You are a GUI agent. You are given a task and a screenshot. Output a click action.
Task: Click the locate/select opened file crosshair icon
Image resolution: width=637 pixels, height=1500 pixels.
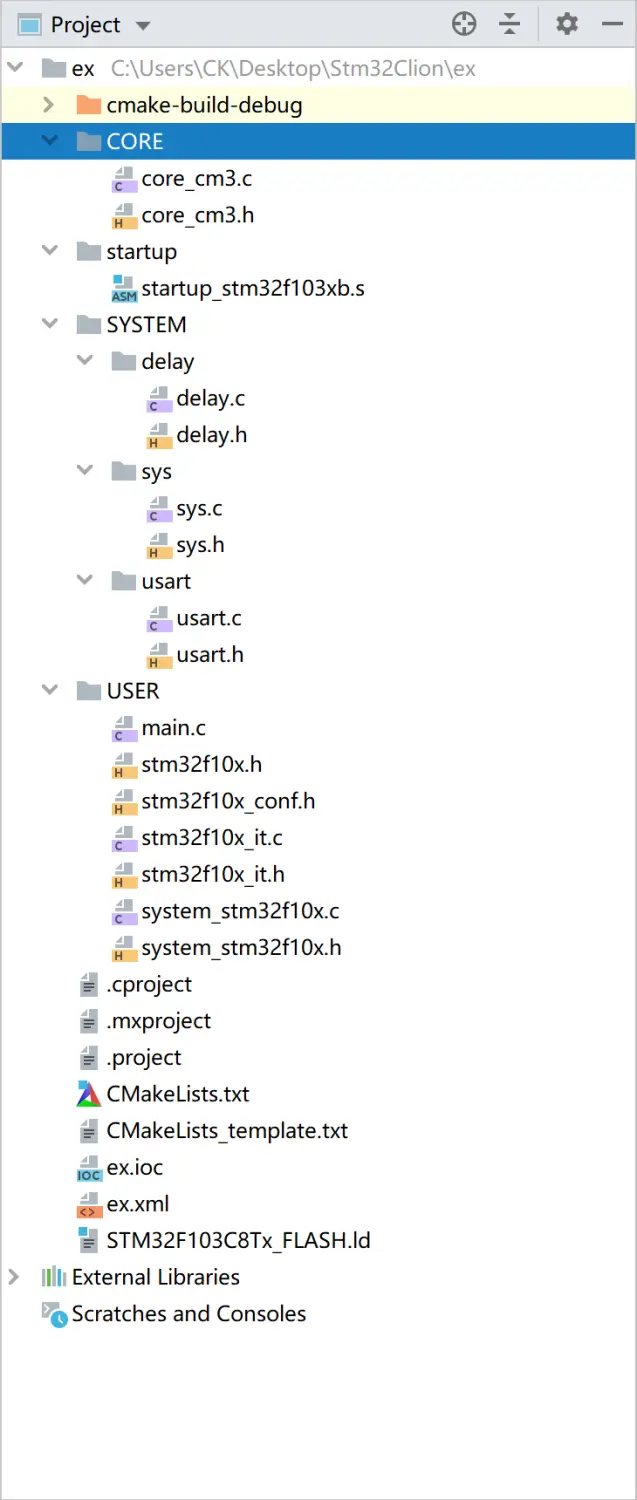tap(464, 24)
